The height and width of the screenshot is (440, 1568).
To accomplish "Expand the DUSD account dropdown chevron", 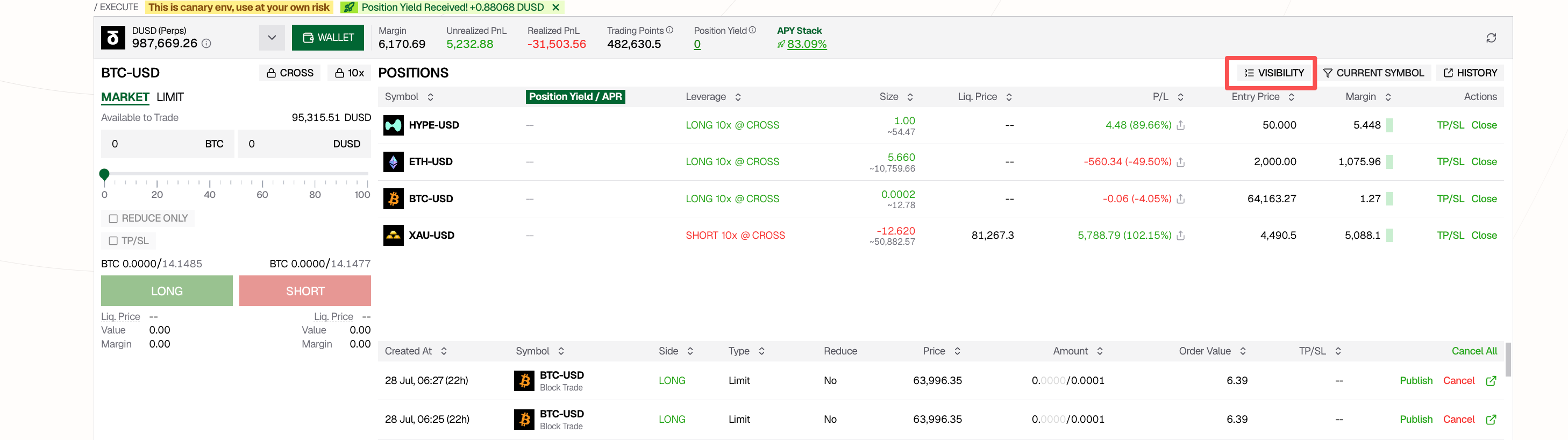I will (x=272, y=38).
